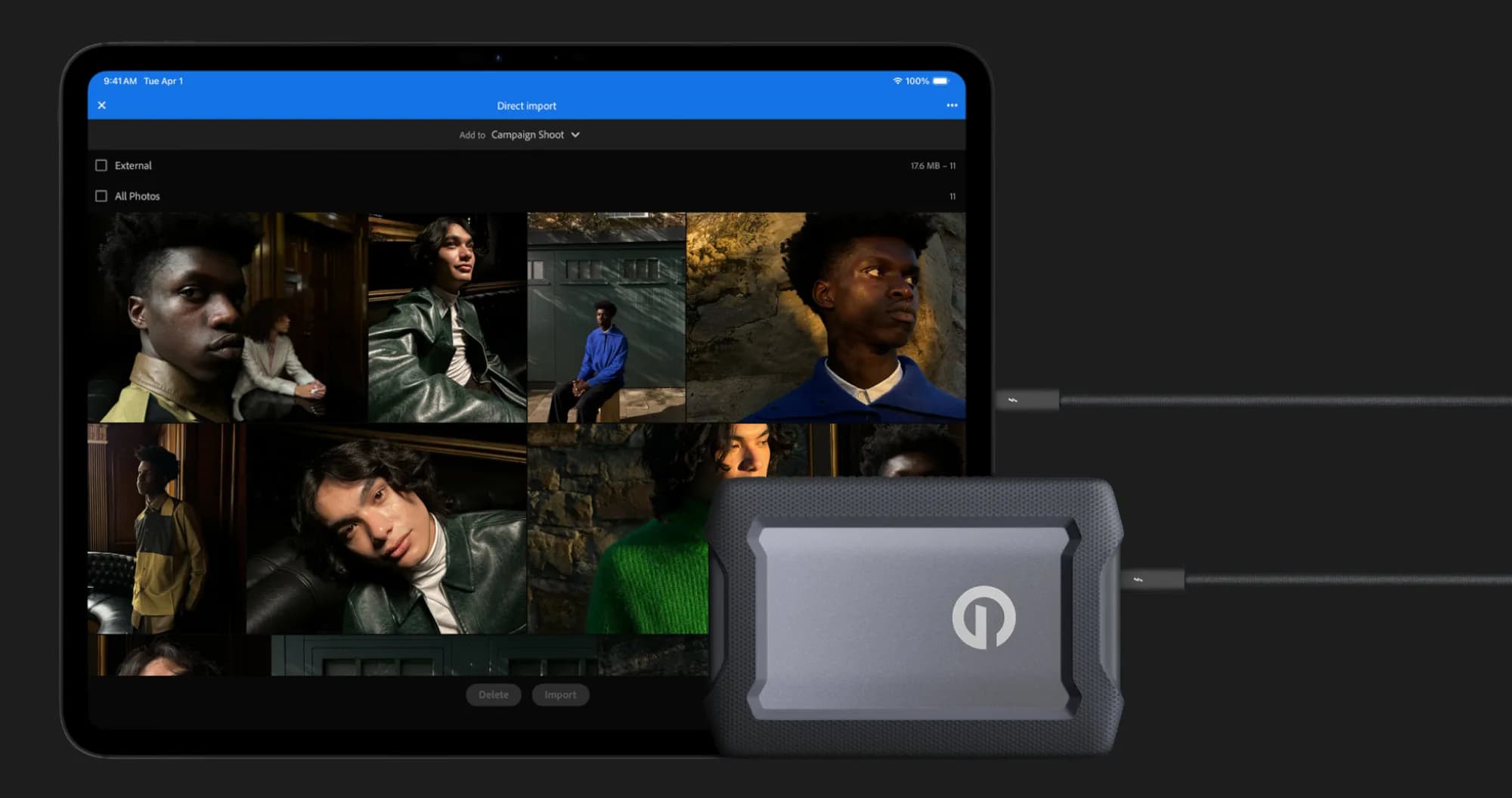1512x798 pixels.
Task: Select the close-up portrait with woman behind
Action: tap(228, 317)
